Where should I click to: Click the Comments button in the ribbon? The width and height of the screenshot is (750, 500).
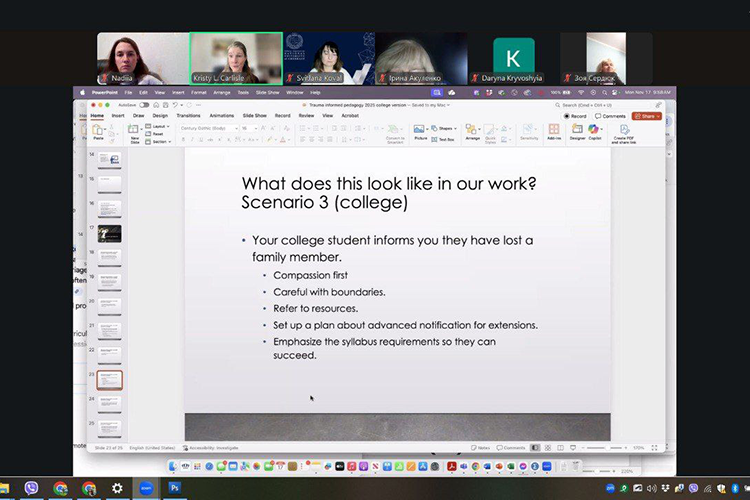point(610,116)
